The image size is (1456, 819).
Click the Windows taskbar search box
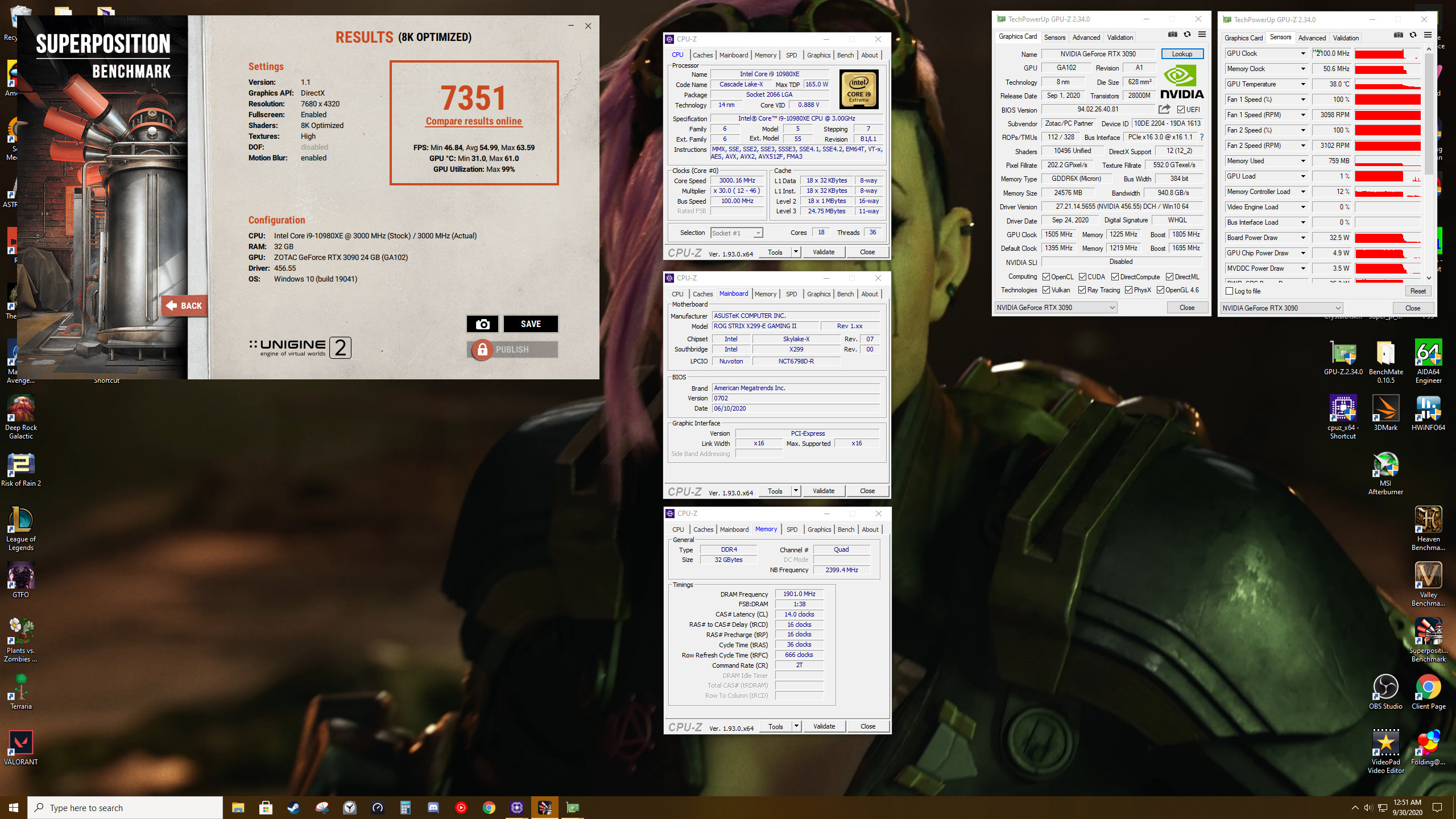pyautogui.click(x=125, y=808)
